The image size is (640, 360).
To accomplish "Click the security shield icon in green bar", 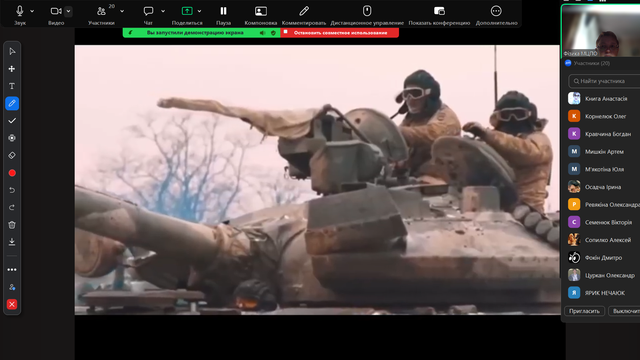I will pos(273,33).
